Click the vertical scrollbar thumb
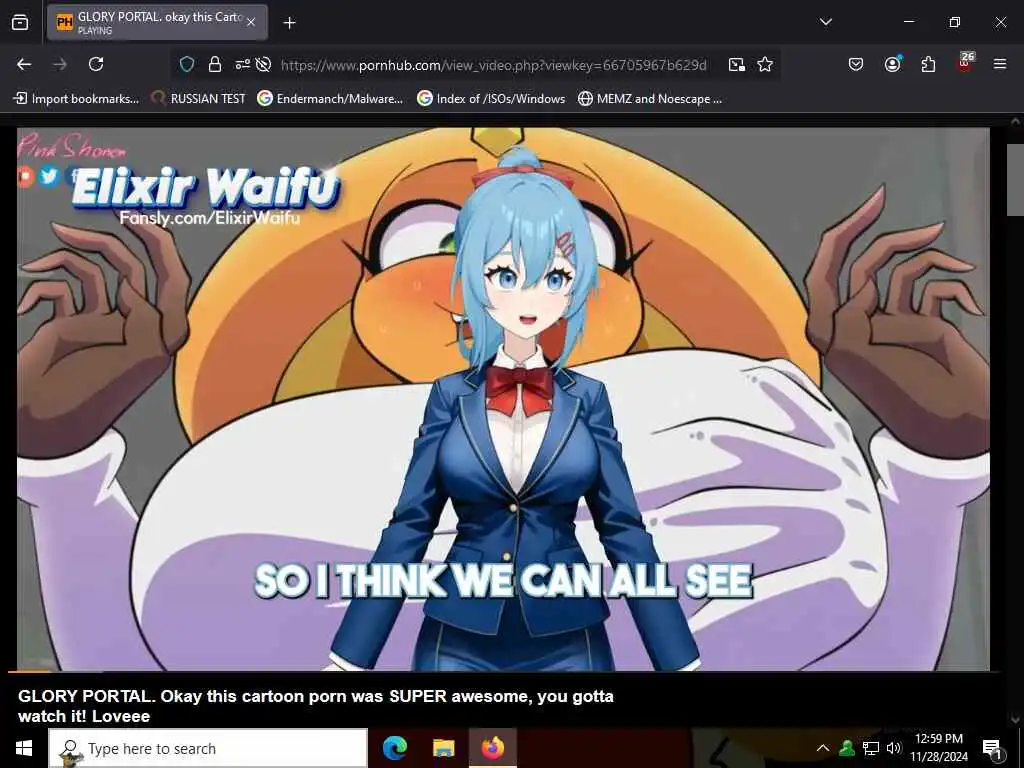1024x768 pixels. point(1016,180)
